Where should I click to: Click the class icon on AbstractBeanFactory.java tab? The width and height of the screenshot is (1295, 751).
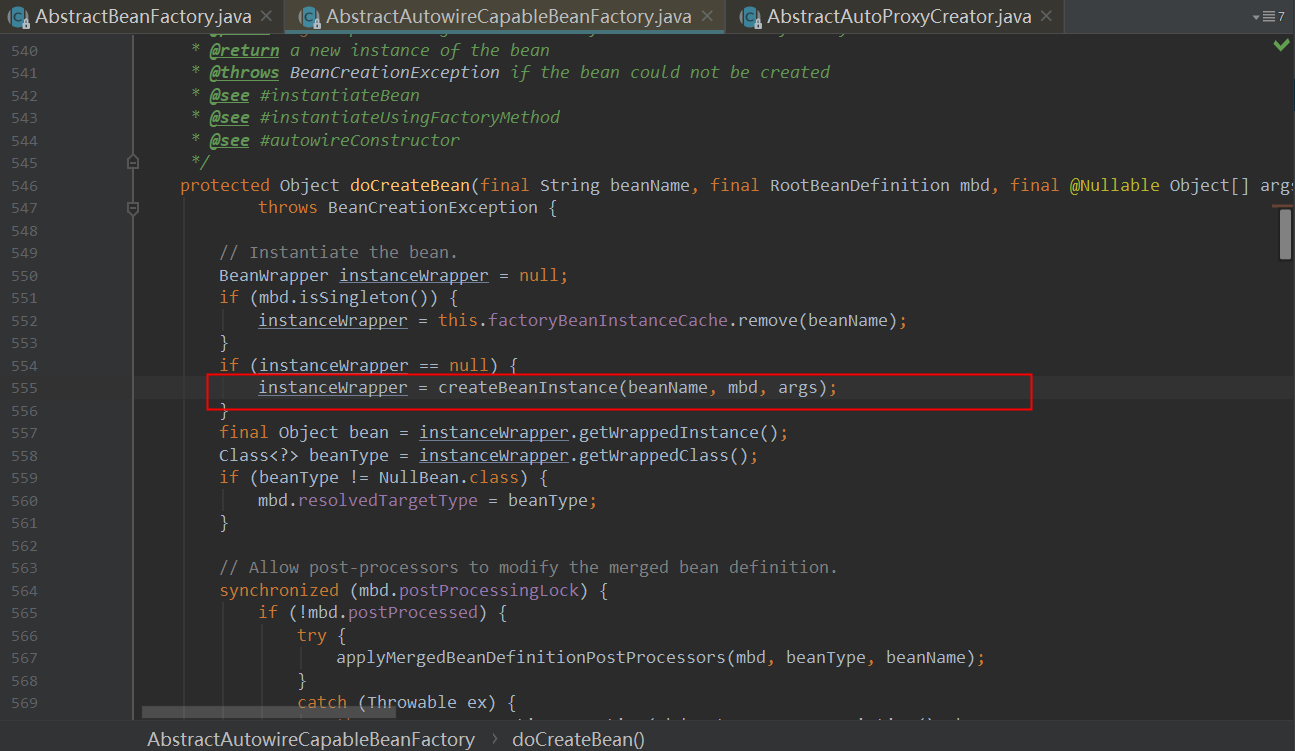(17, 17)
